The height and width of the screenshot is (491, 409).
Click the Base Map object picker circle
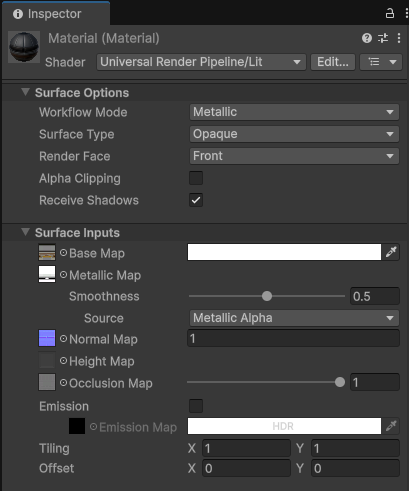click(63, 253)
